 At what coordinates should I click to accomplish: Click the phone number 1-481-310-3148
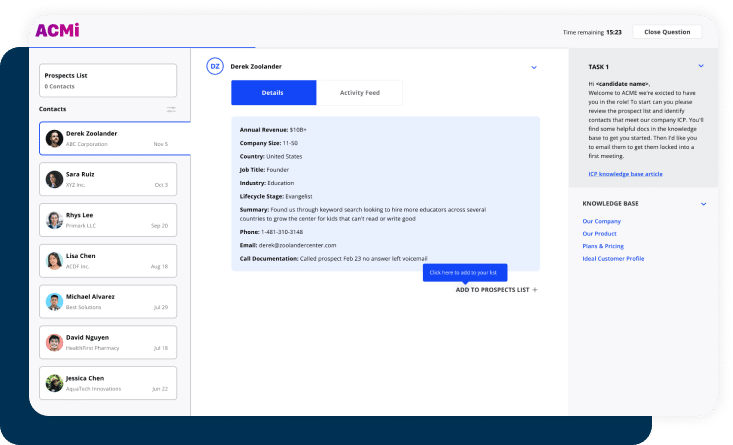coord(281,232)
